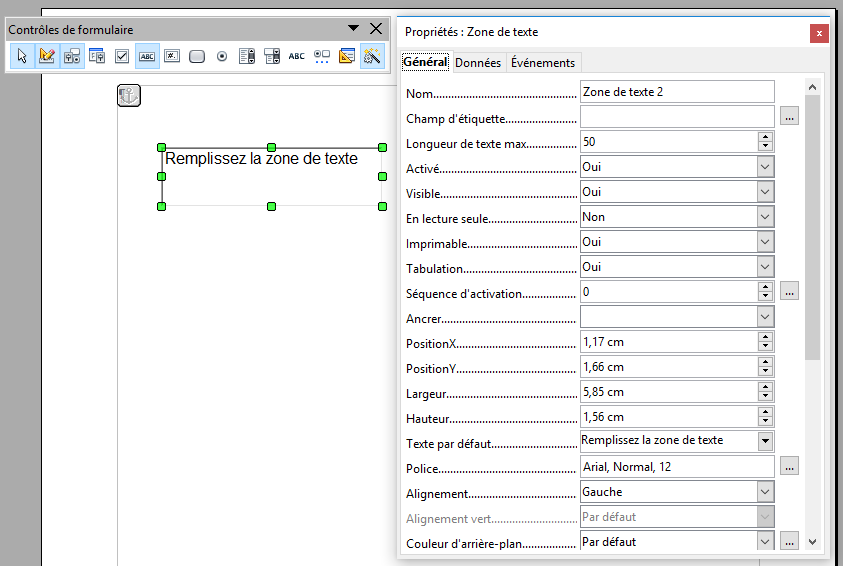
Task: Expand the Alignement dropdown
Action: 765,492
